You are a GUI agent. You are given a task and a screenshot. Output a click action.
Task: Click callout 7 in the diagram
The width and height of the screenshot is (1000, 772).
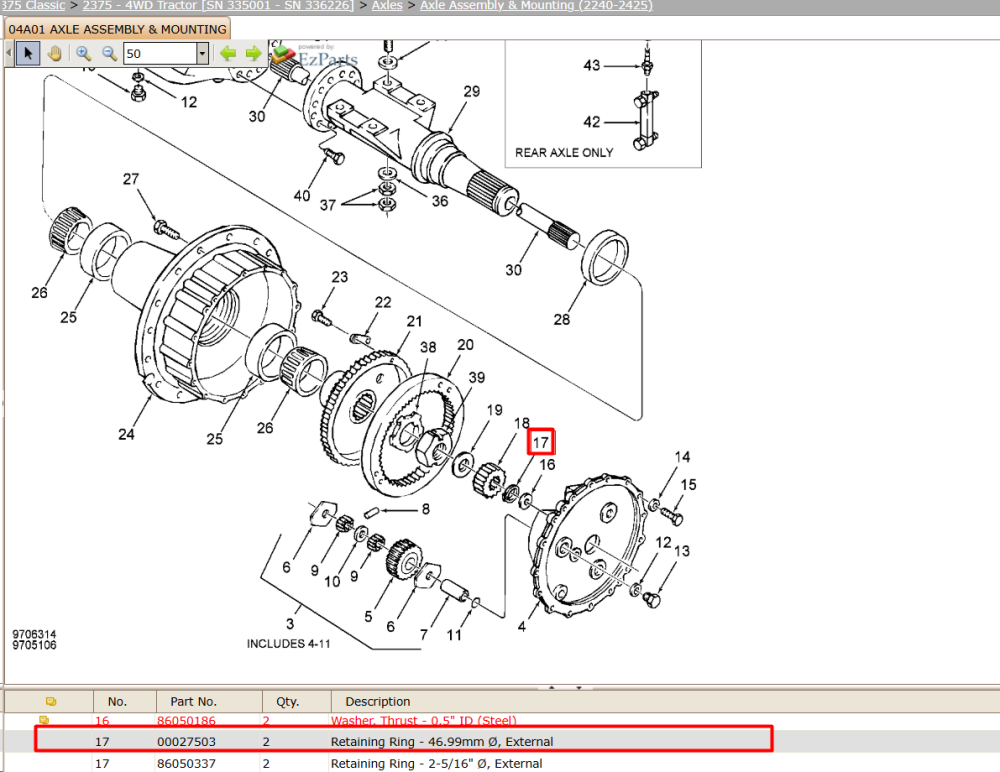(x=423, y=634)
